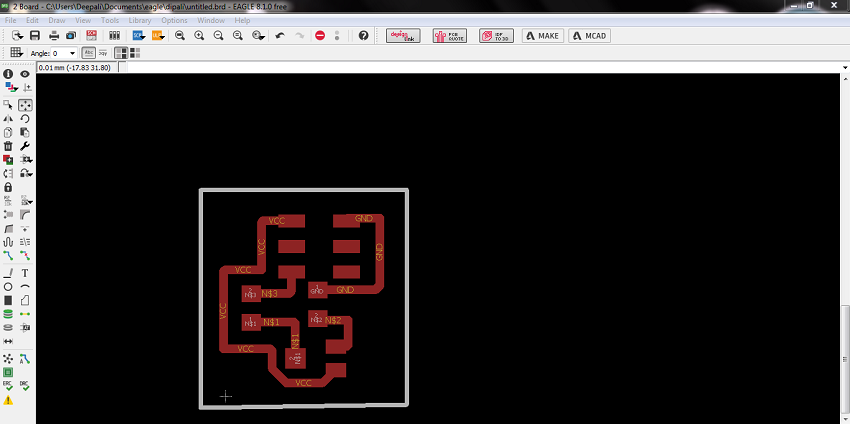Select the Arc drawing tool
Image resolution: width=850 pixels, height=424 pixels.
(25, 286)
